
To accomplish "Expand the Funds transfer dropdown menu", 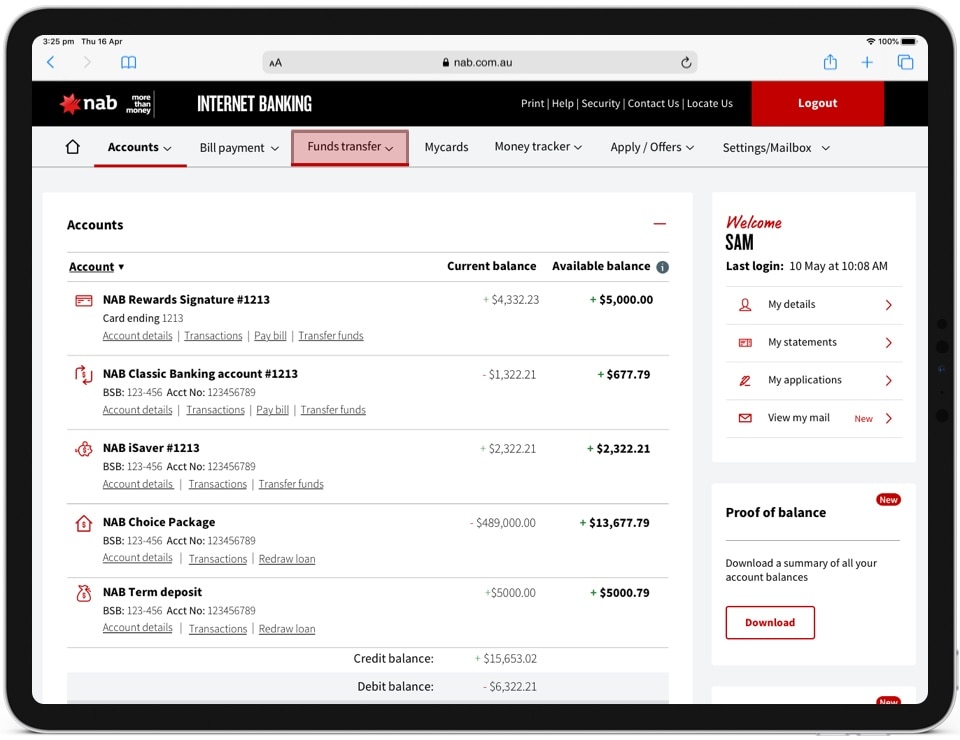I will [x=350, y=147].
